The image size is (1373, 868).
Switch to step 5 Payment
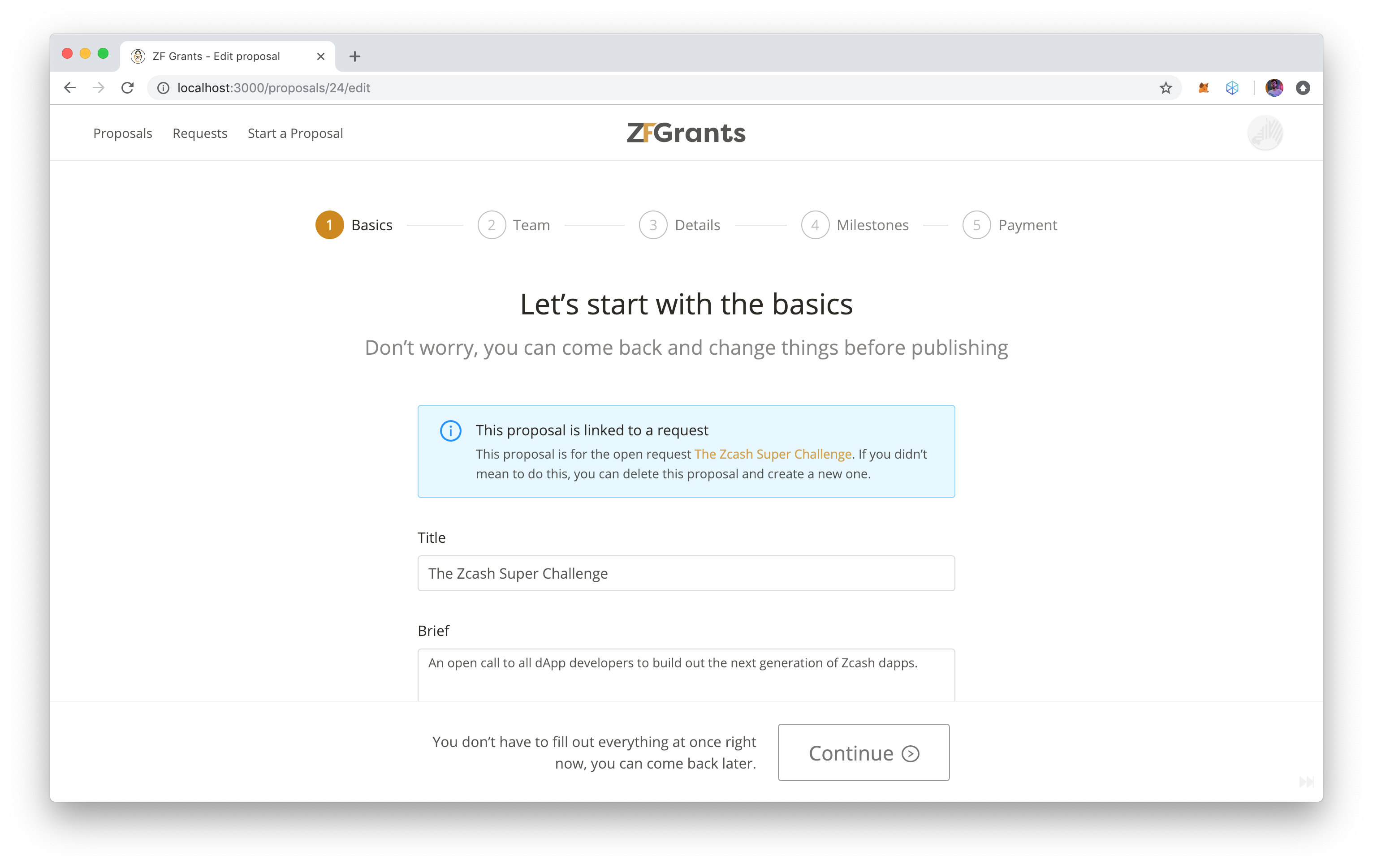tap(1010, 225)
